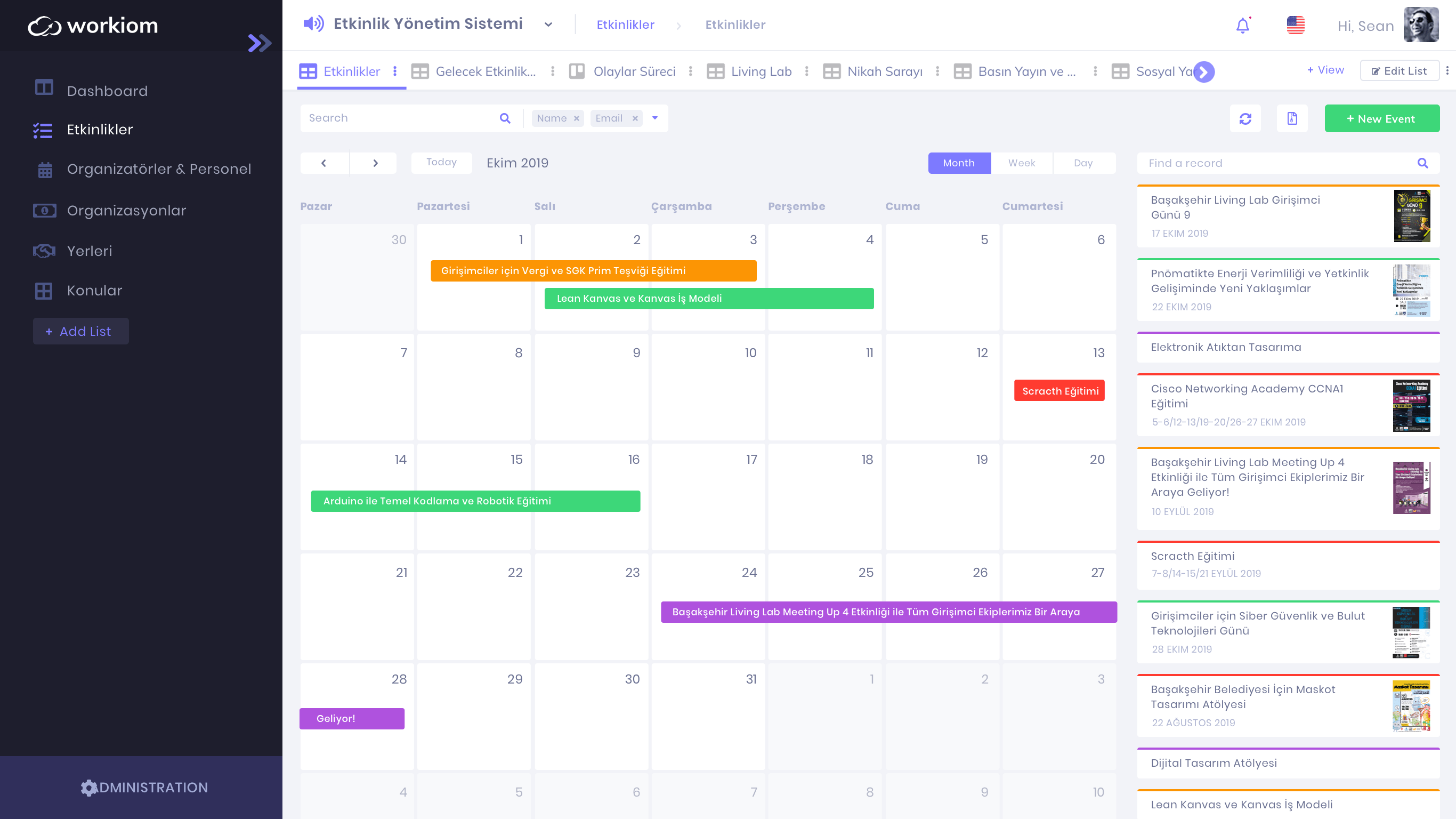Viewport: 1456px width, 819px height.
Task: Click the refresh calendar icon
Action: [1245, 119]
